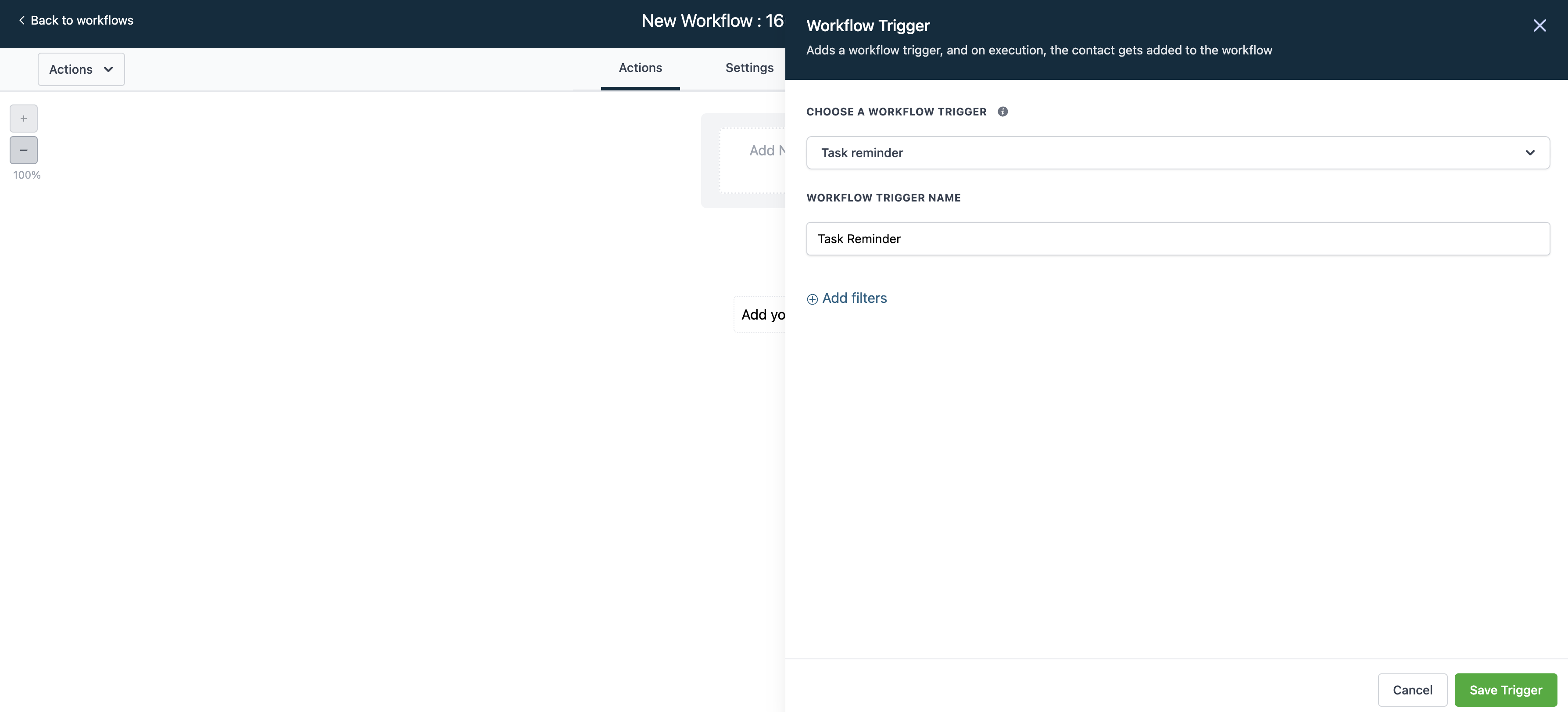Screen dimensions: 1568x712
Task: Focus the Workflow Trigger Name field
Action: pos(1177,239)
